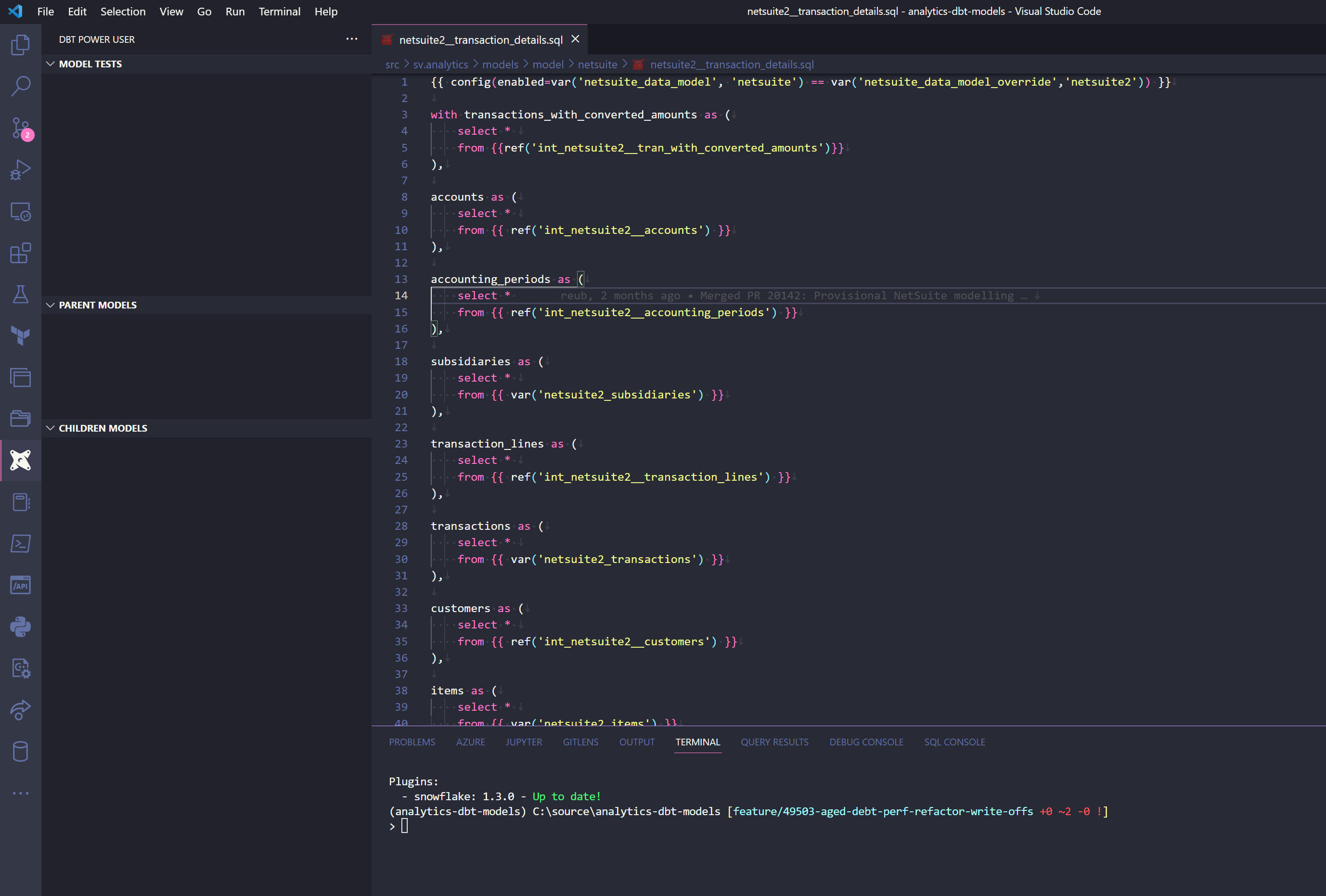Click 'int_netsuite2__customers' ref on line 35
Viewport: 1326px width, 896px height.
(x=624, y=641)
